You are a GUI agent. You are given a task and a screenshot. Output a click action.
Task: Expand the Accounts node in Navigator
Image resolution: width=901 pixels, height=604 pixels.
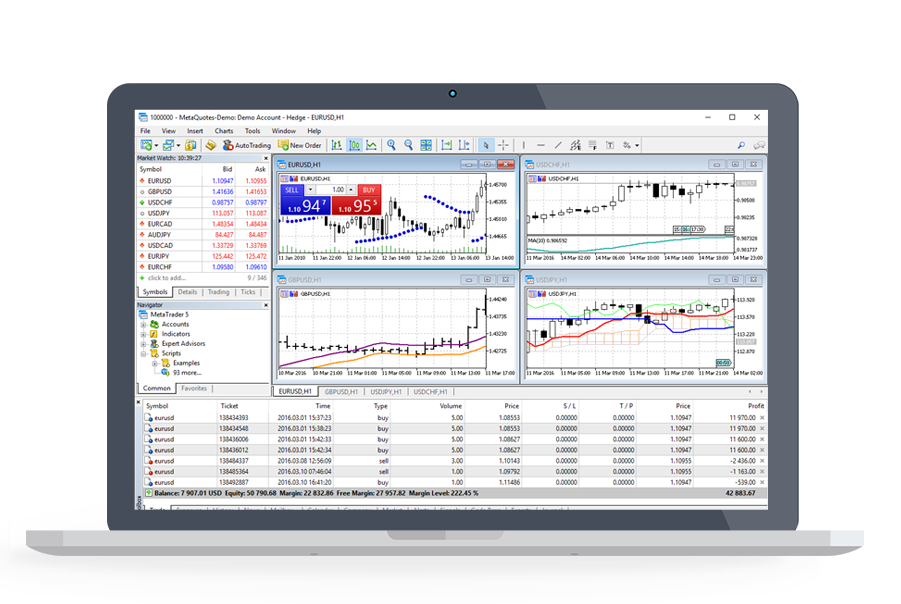tap(144, 324)
